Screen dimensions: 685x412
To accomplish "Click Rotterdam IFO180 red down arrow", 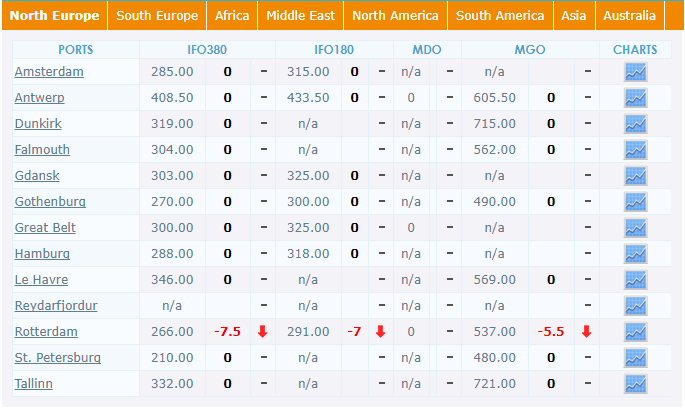I will 381,332.
